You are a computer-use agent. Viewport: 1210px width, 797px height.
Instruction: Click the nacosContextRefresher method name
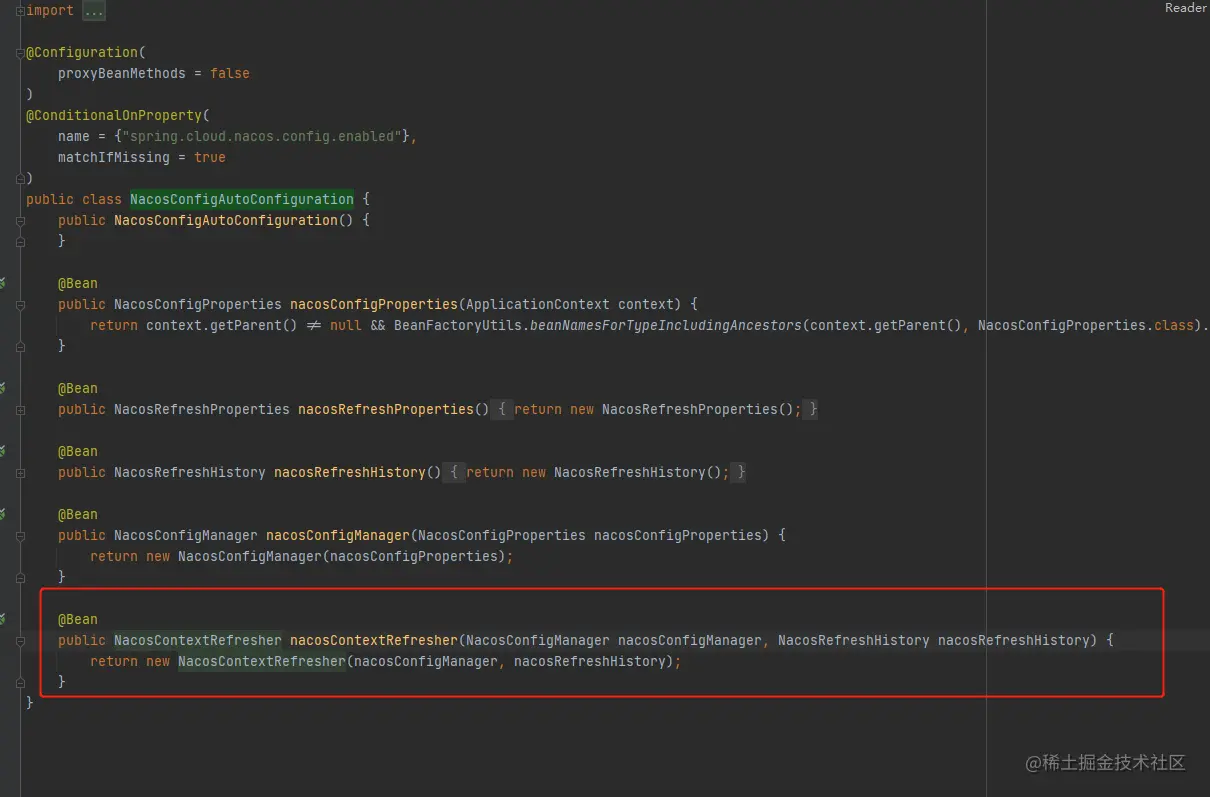(374, 640)
